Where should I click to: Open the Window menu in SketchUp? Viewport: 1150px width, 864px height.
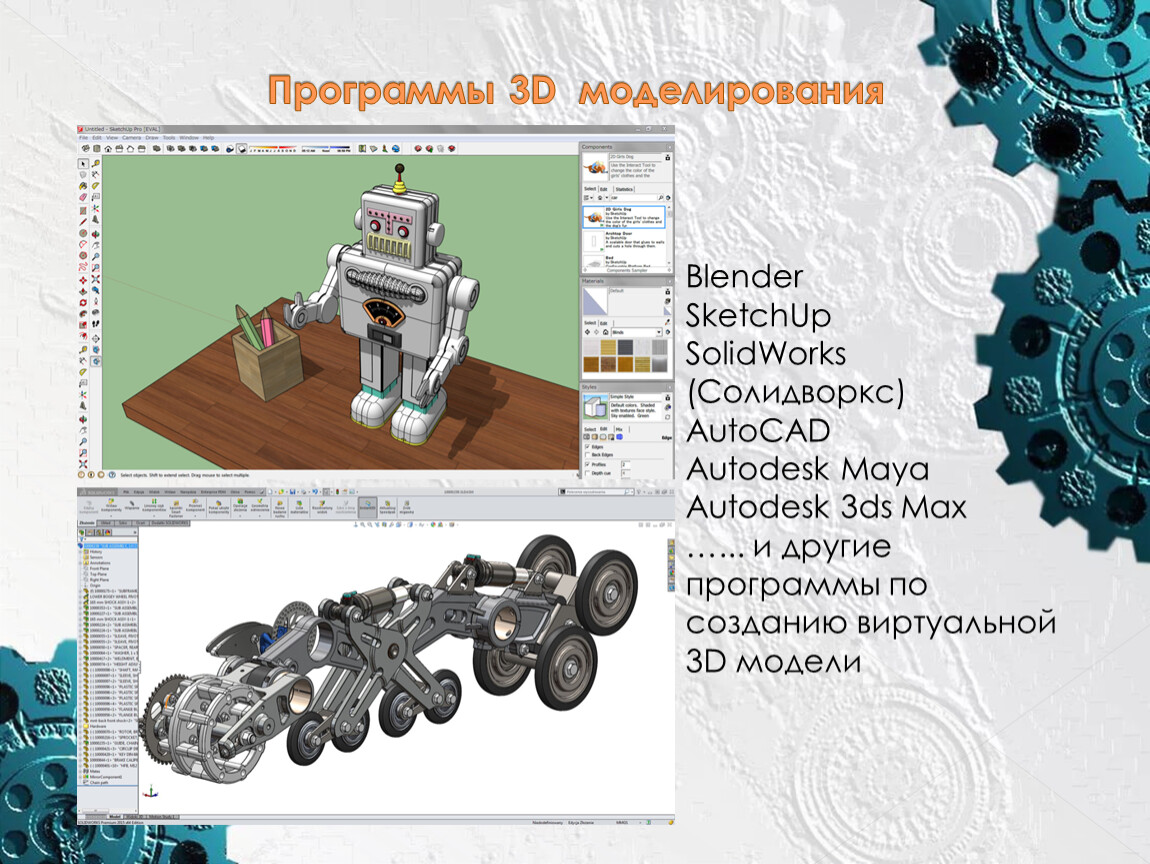click(188, 138)
